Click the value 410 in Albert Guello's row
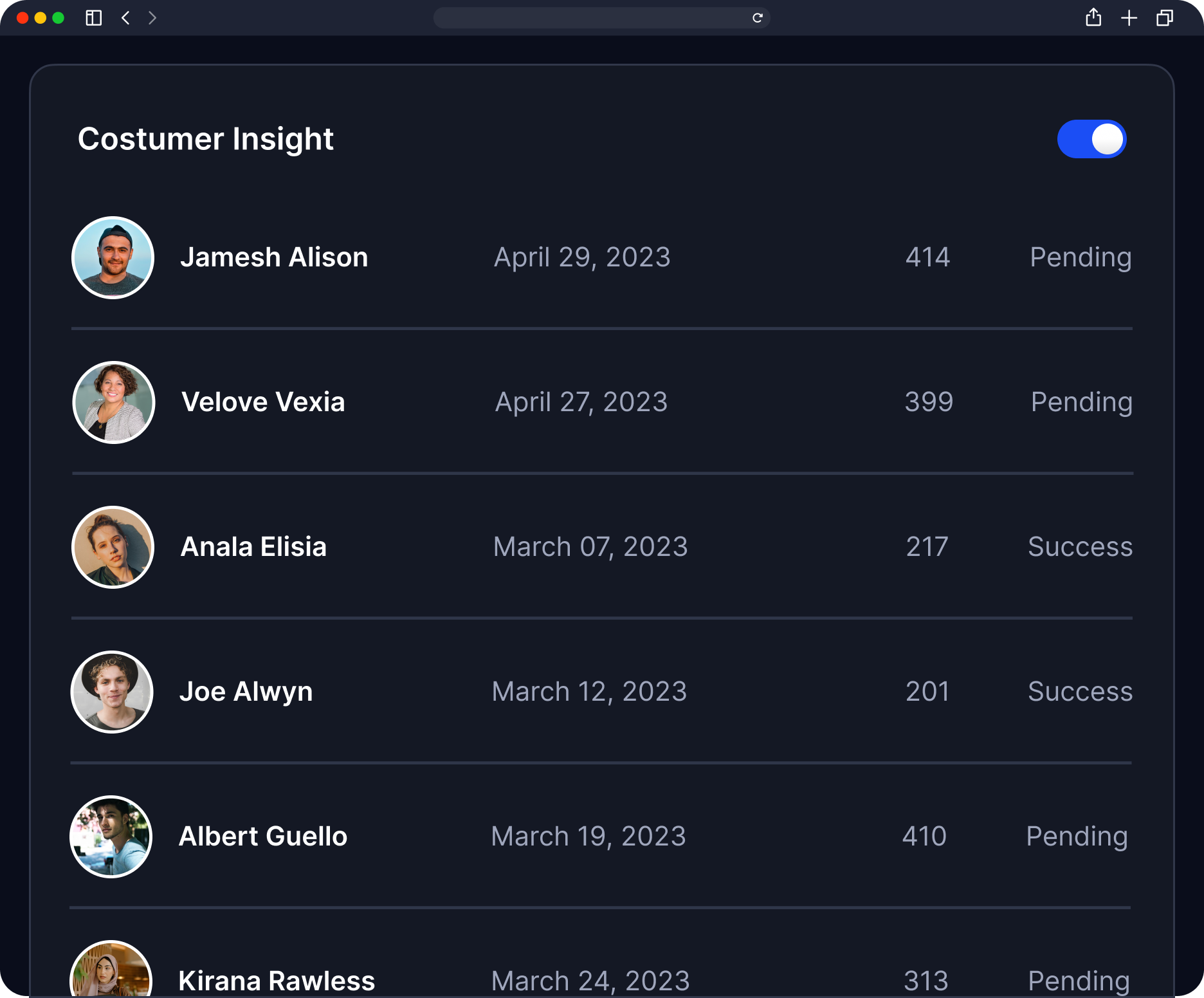Screen dimensions: 1204x998 (925, 836)
